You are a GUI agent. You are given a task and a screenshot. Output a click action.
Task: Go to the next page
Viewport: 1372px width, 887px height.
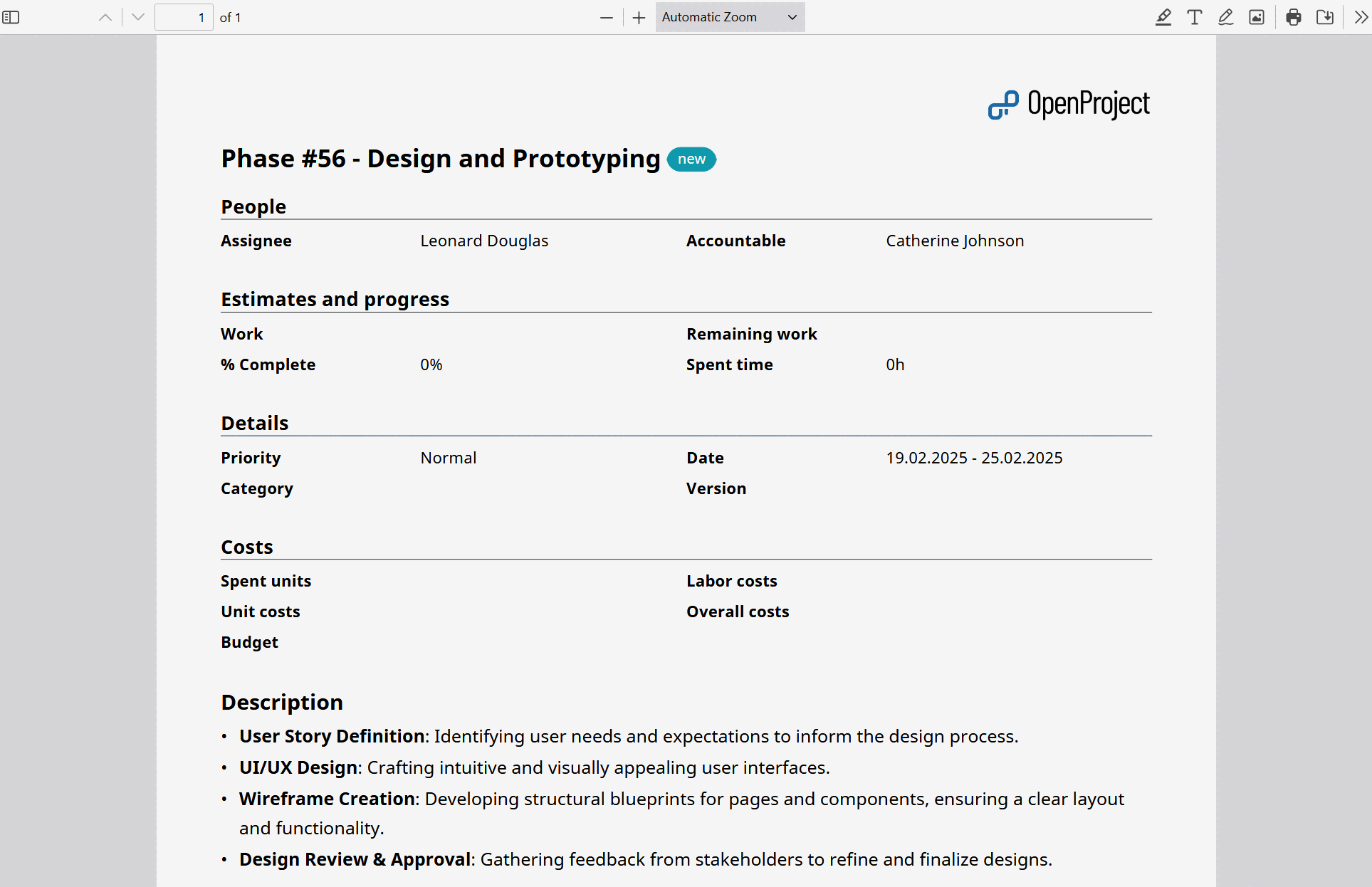click(137, 17)
